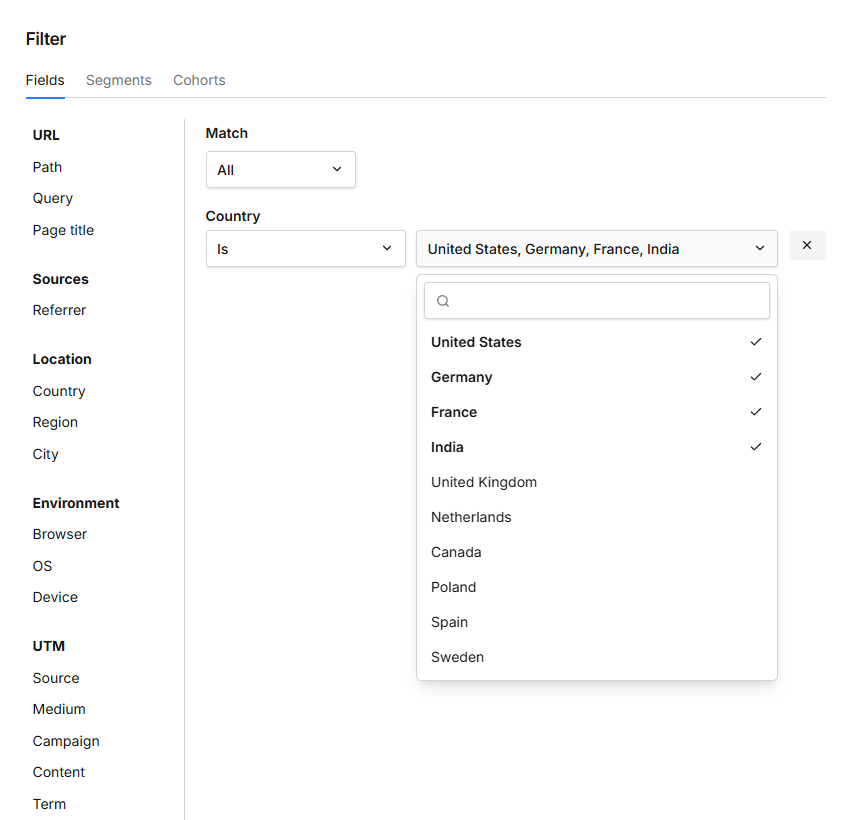The height and width of the screenshot is (820, 852).
Task: Choose Campaign under UTM fields
Action: pyautogui.click(x=66, y=741)
